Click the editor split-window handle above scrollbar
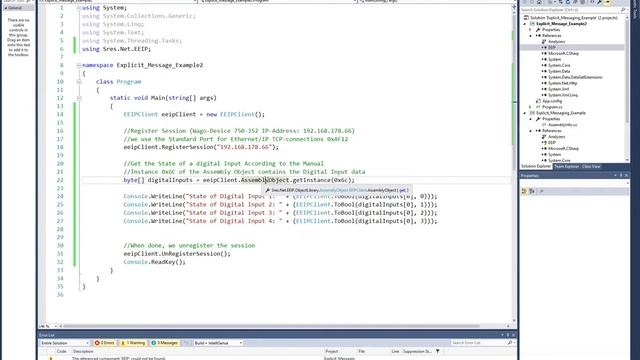 (x=514, y=6)
